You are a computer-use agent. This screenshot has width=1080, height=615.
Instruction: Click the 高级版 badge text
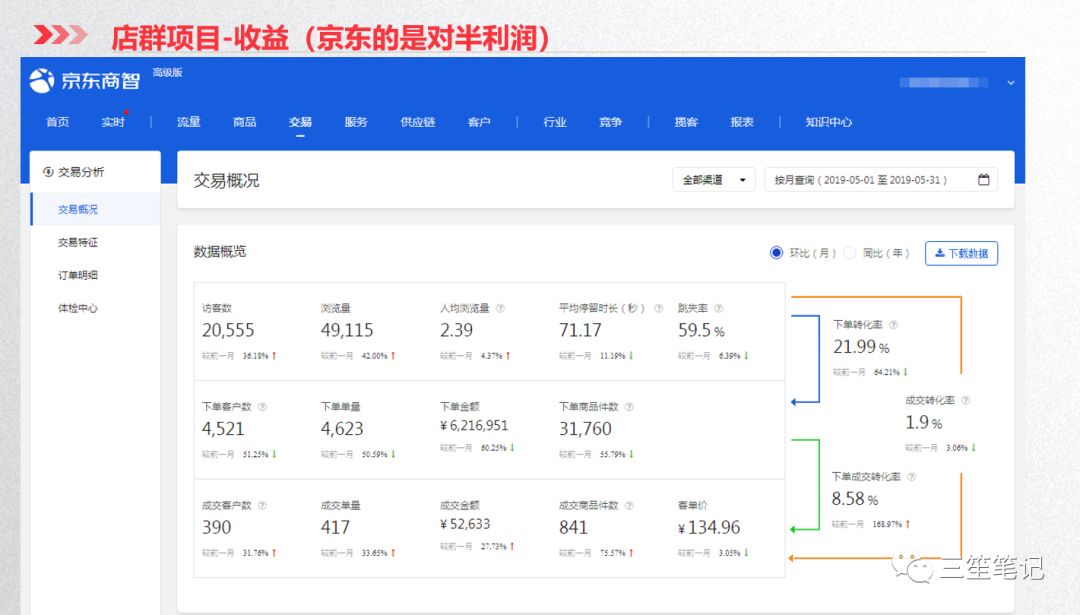click(167, 72)
